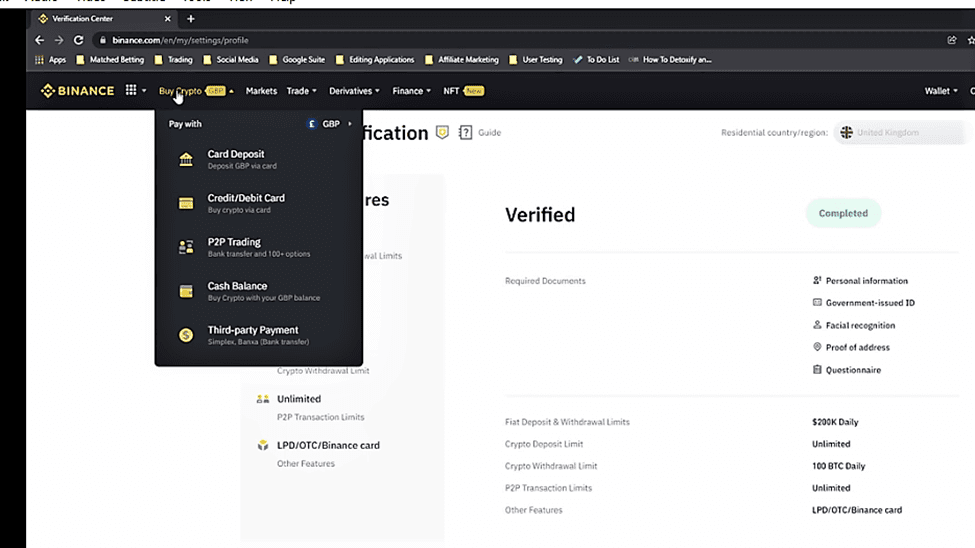This screenshot has height=548, width=975.
Task: Click the Verified heading
Action: pyautogui.click(x=540, y=215)
